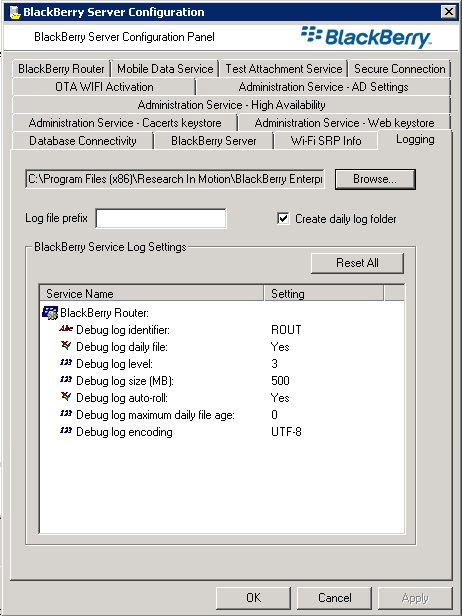Switch to the Secure Connection tab
Viewport: 462px width, 616px height.
point(400,69)
